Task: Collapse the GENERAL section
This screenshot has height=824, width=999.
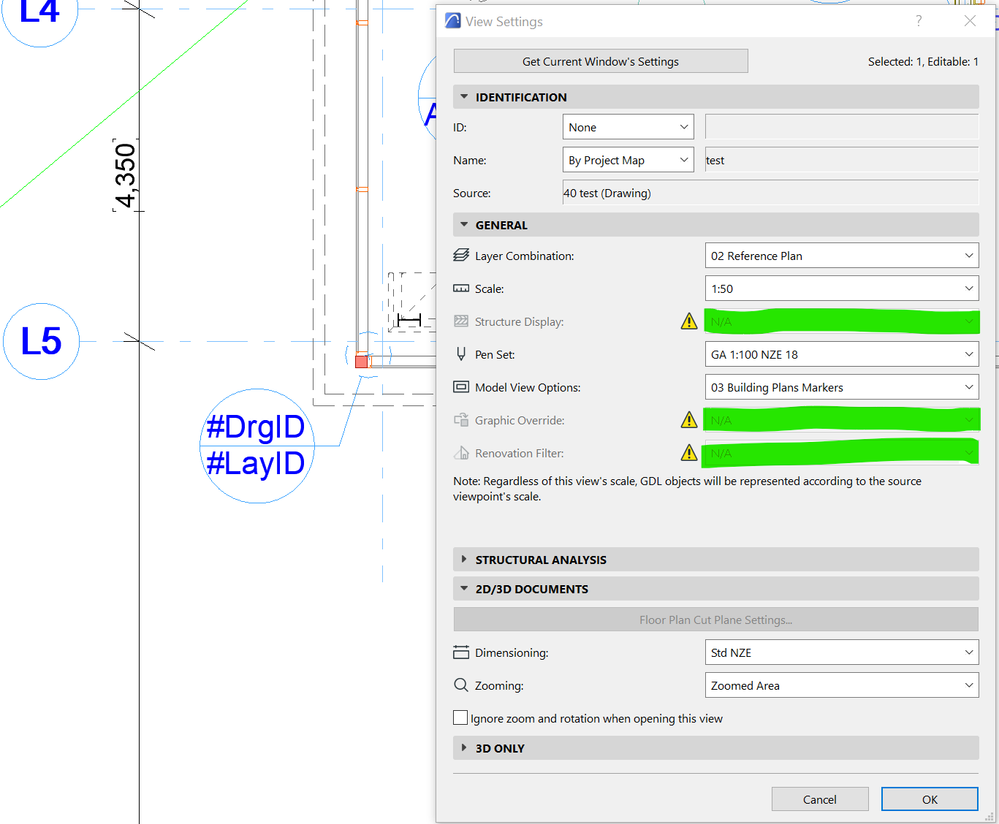Action: pos(463,224)
